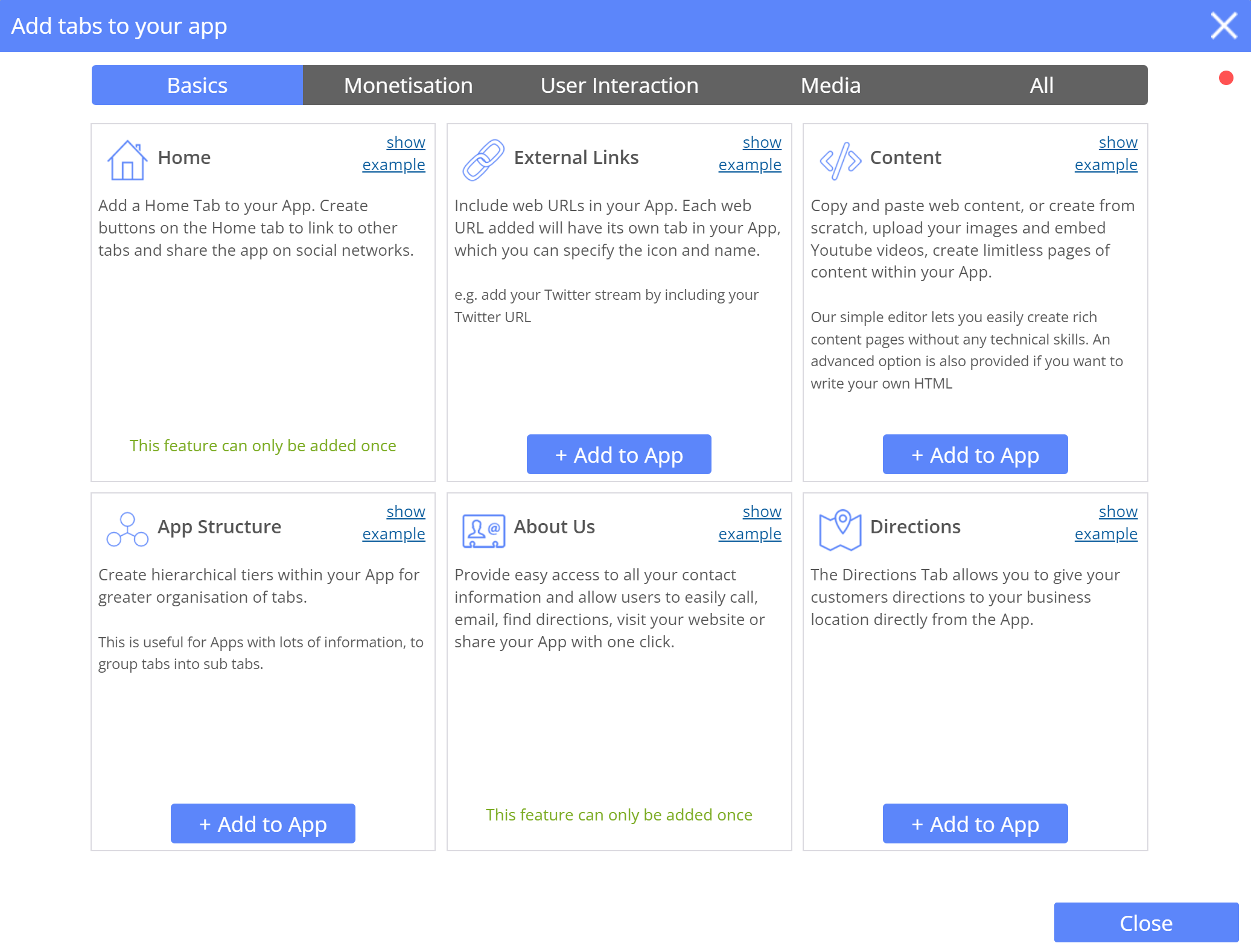Image resolution: width=1251 pixels, height=952 pixels.
Task: Select the Basics tab
Action: point(197,85)
